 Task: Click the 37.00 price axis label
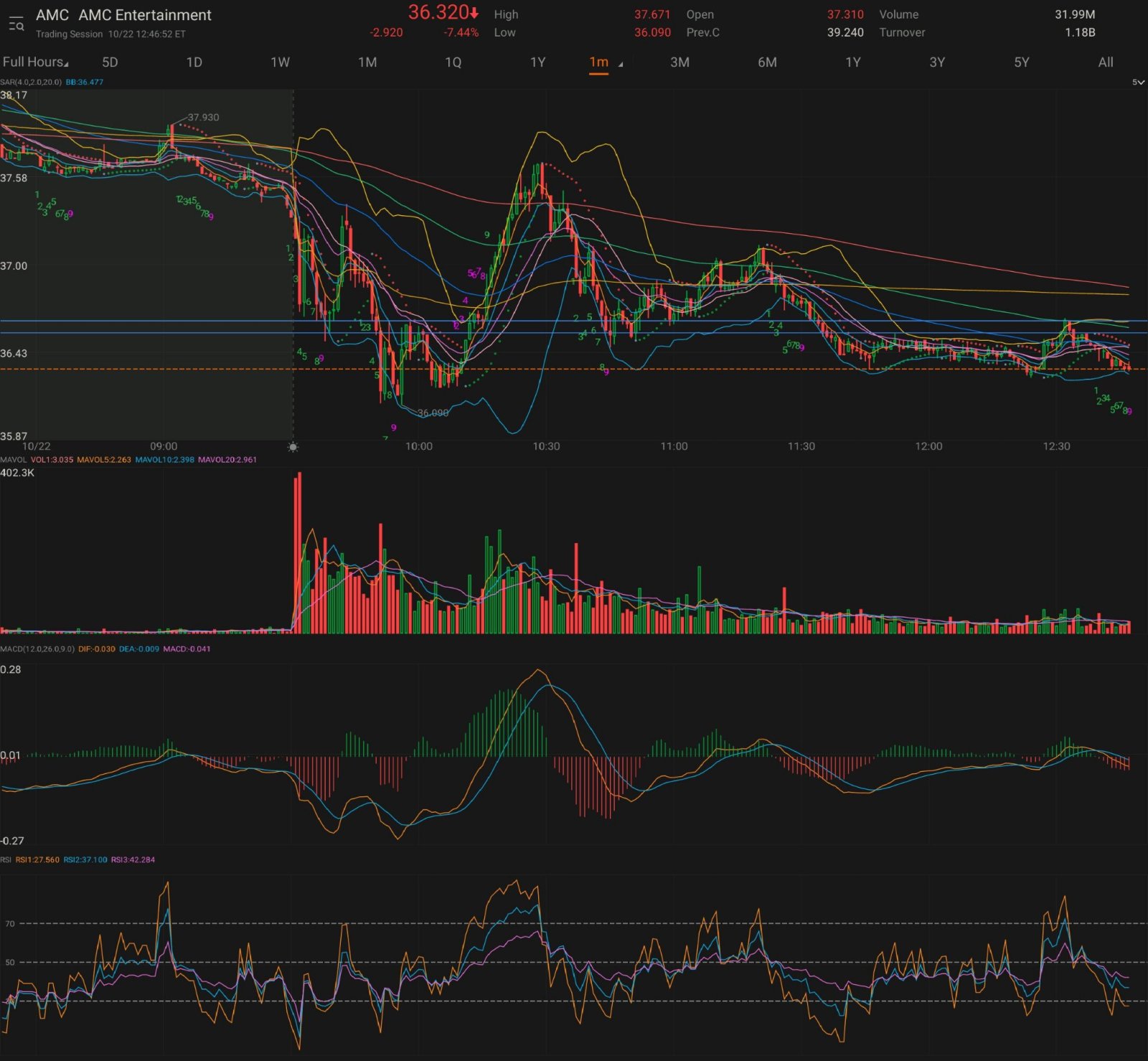click(14, 266)
